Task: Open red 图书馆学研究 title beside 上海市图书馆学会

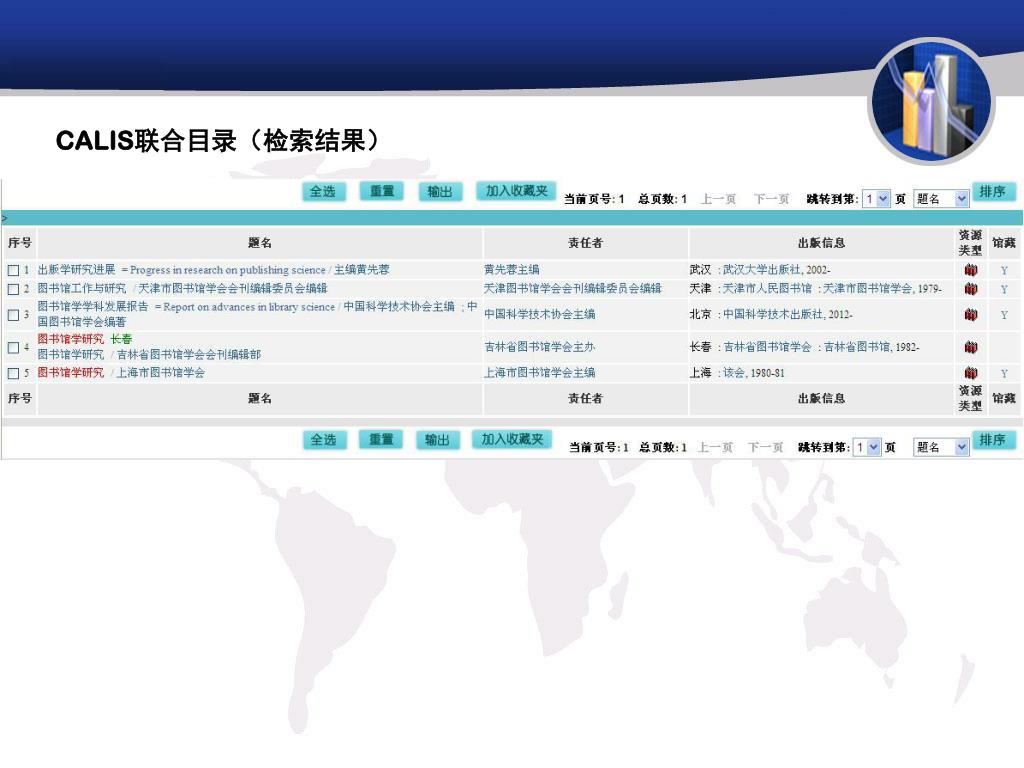Action: pyautogui.click(x=71, y=373)
